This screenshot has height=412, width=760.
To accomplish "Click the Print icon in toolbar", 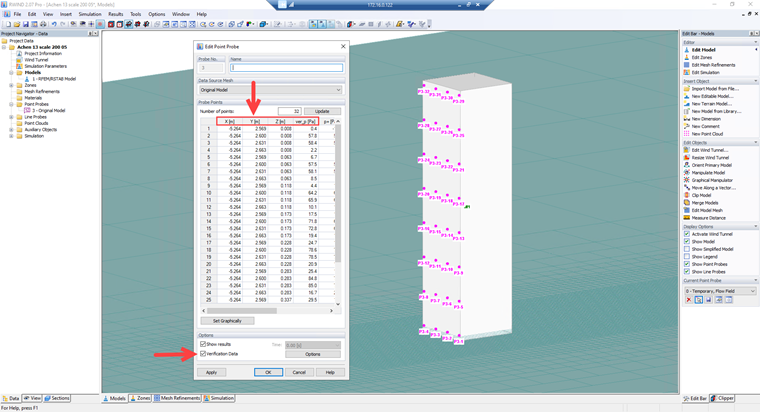I will pos(43,24).
